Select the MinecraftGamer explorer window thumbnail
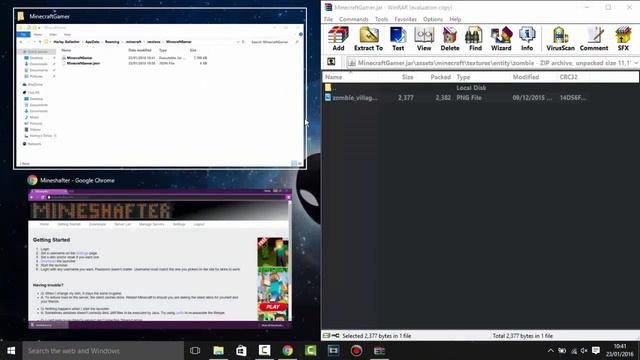640x360 pixels. pyautogui.click(x=160, y=89)
